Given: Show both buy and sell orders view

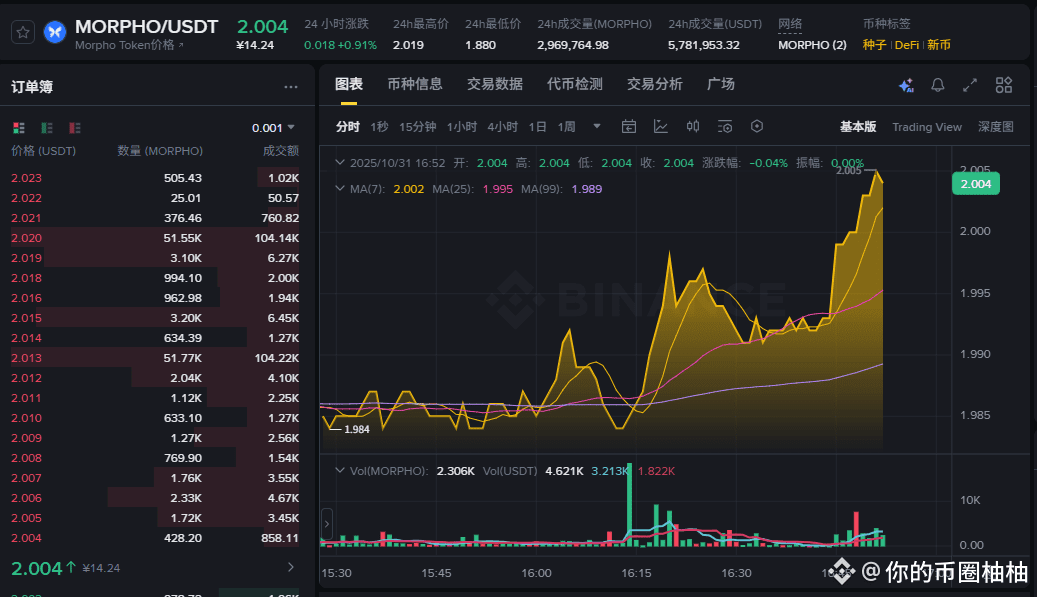Looking at the screenshot, I should (19, 128).
